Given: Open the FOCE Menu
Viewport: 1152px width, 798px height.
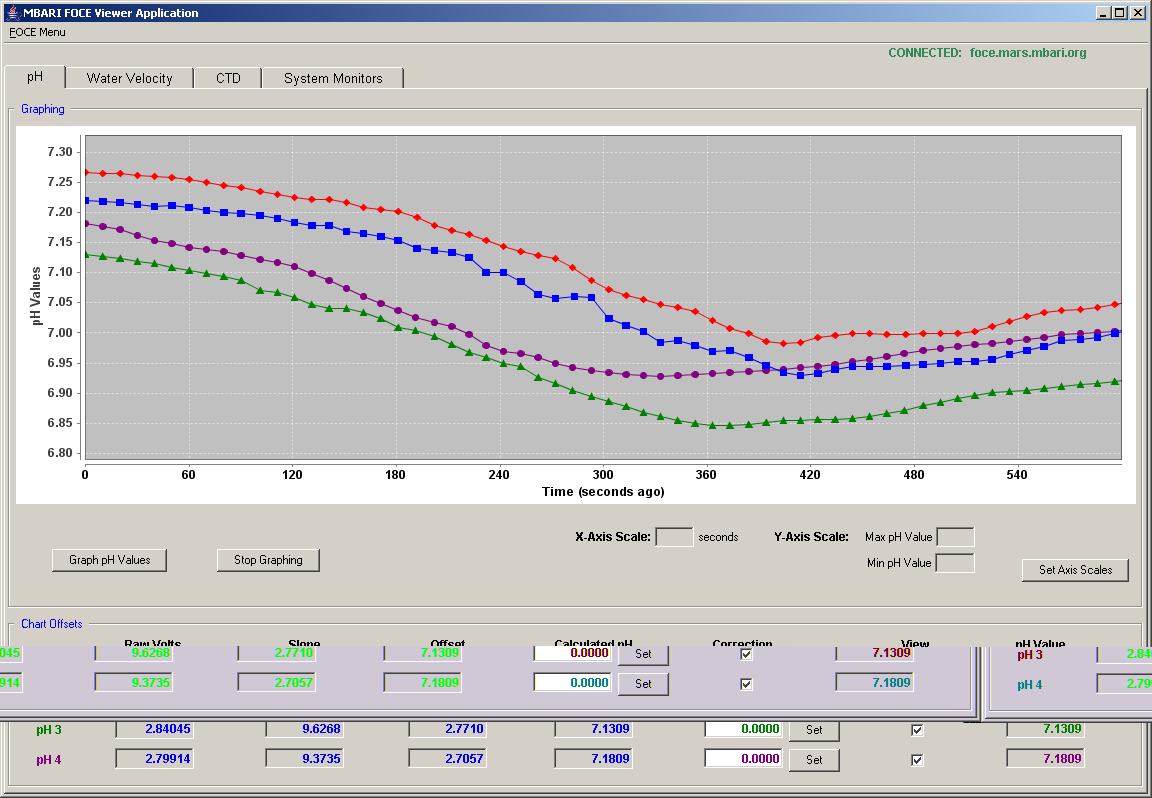Looking at the screenshot, I should 37,32.
